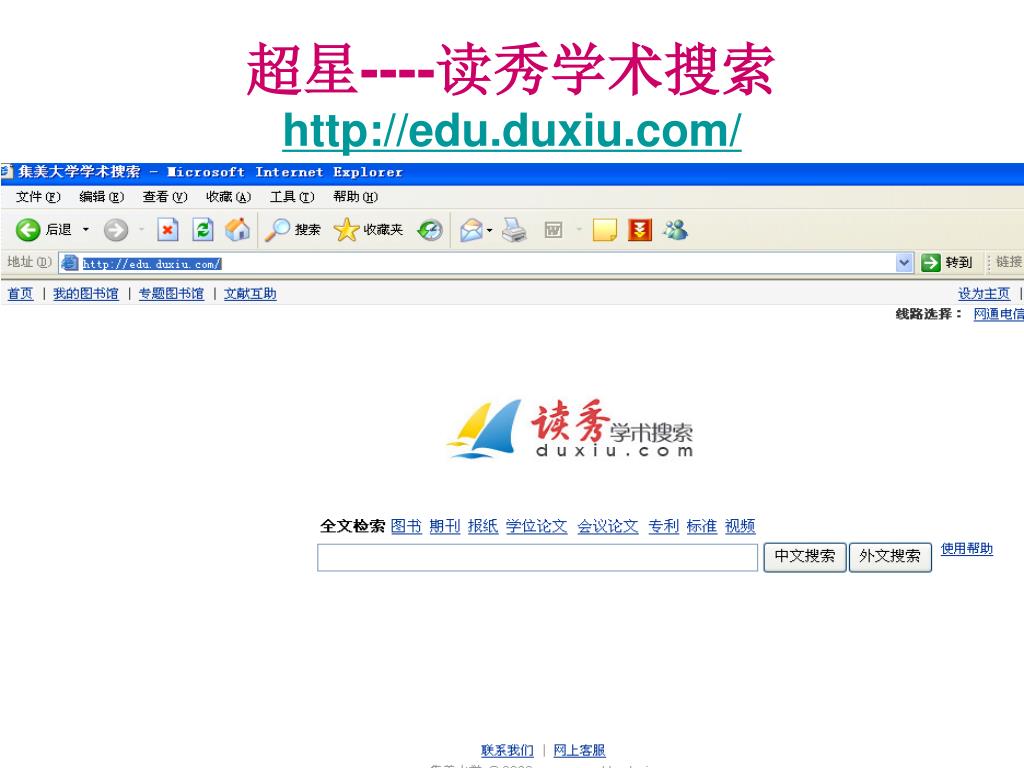Switch to 期刊 search category
The height and width of the screenshot is (768, 1024).
[445, 526]
